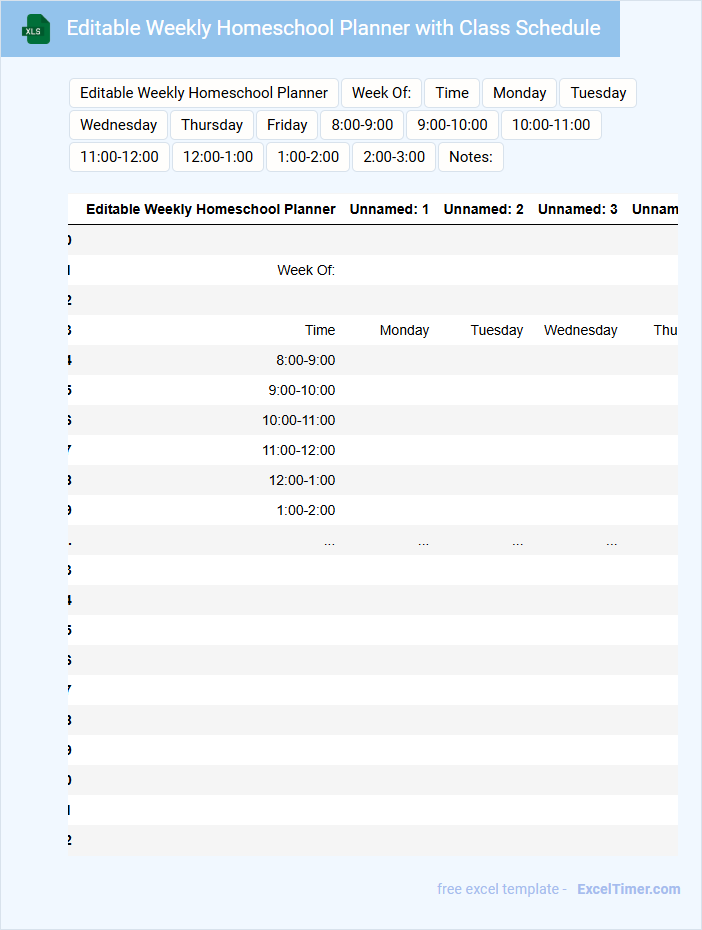Select the 'Monday' tag
The height and width of the screenshot is (930, 702).
pyautogui.click(x=519, y=93)
